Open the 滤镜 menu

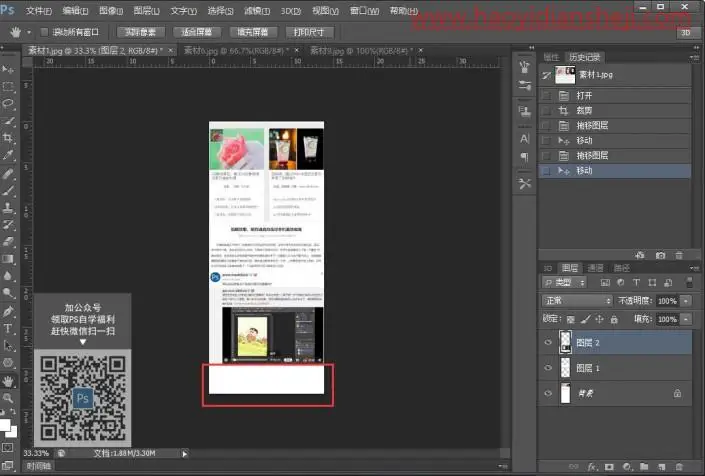pyautogui.click(x=257, y=10)
